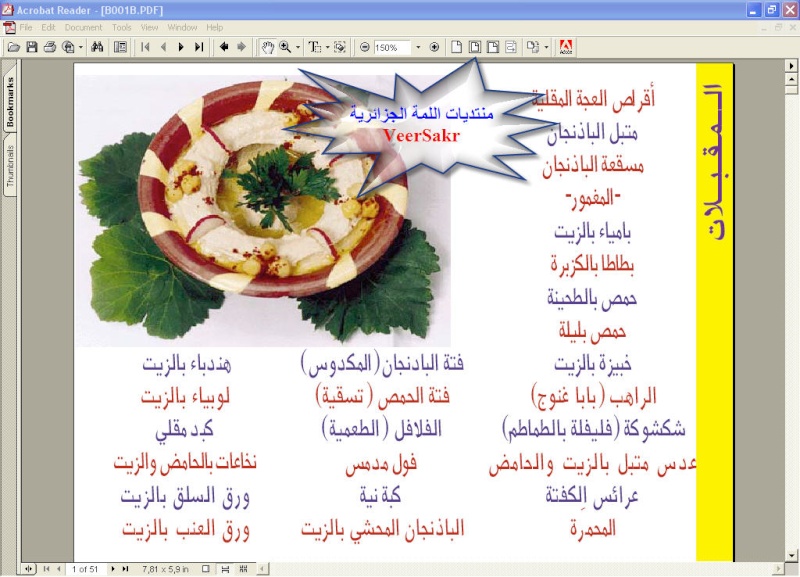
Task: Jump to last page in top toolbar
Action: tap(199, 47)
